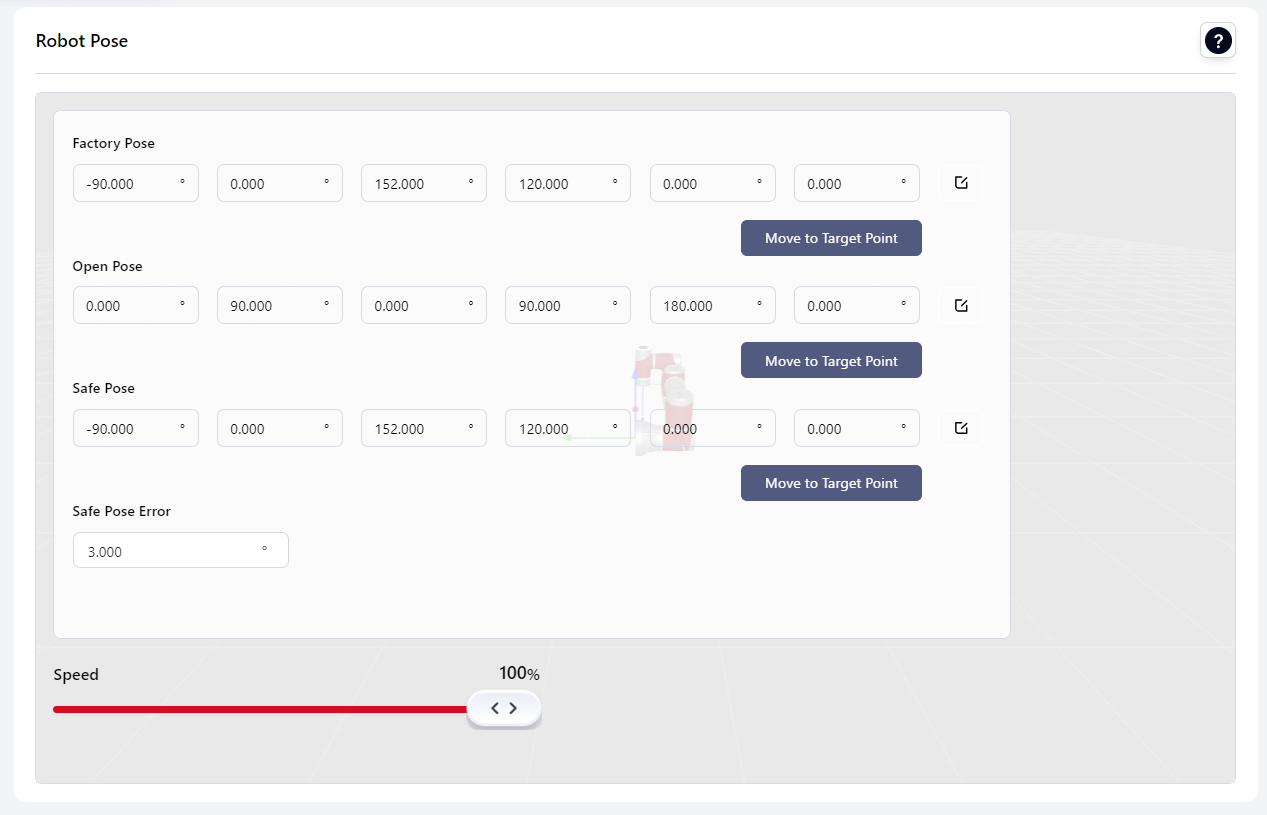Click Factory Pose fourth joint field 120.000
Screen dimensions: 1267x815
[x=560, y=184]
